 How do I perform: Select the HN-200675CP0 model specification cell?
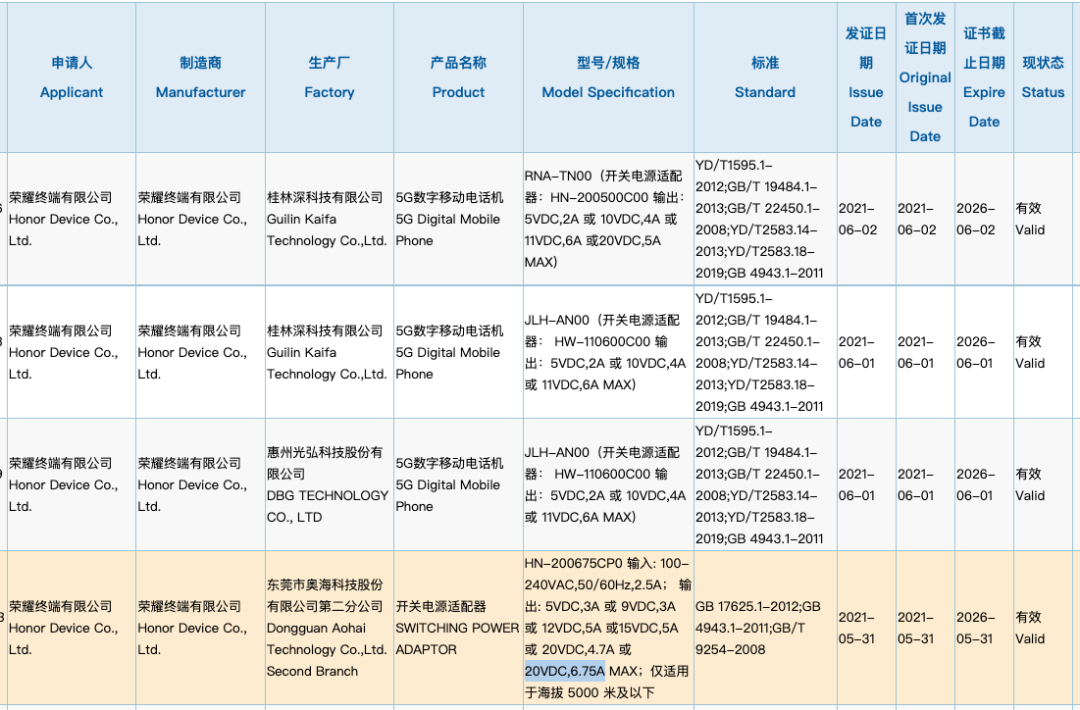pos(608,628)
